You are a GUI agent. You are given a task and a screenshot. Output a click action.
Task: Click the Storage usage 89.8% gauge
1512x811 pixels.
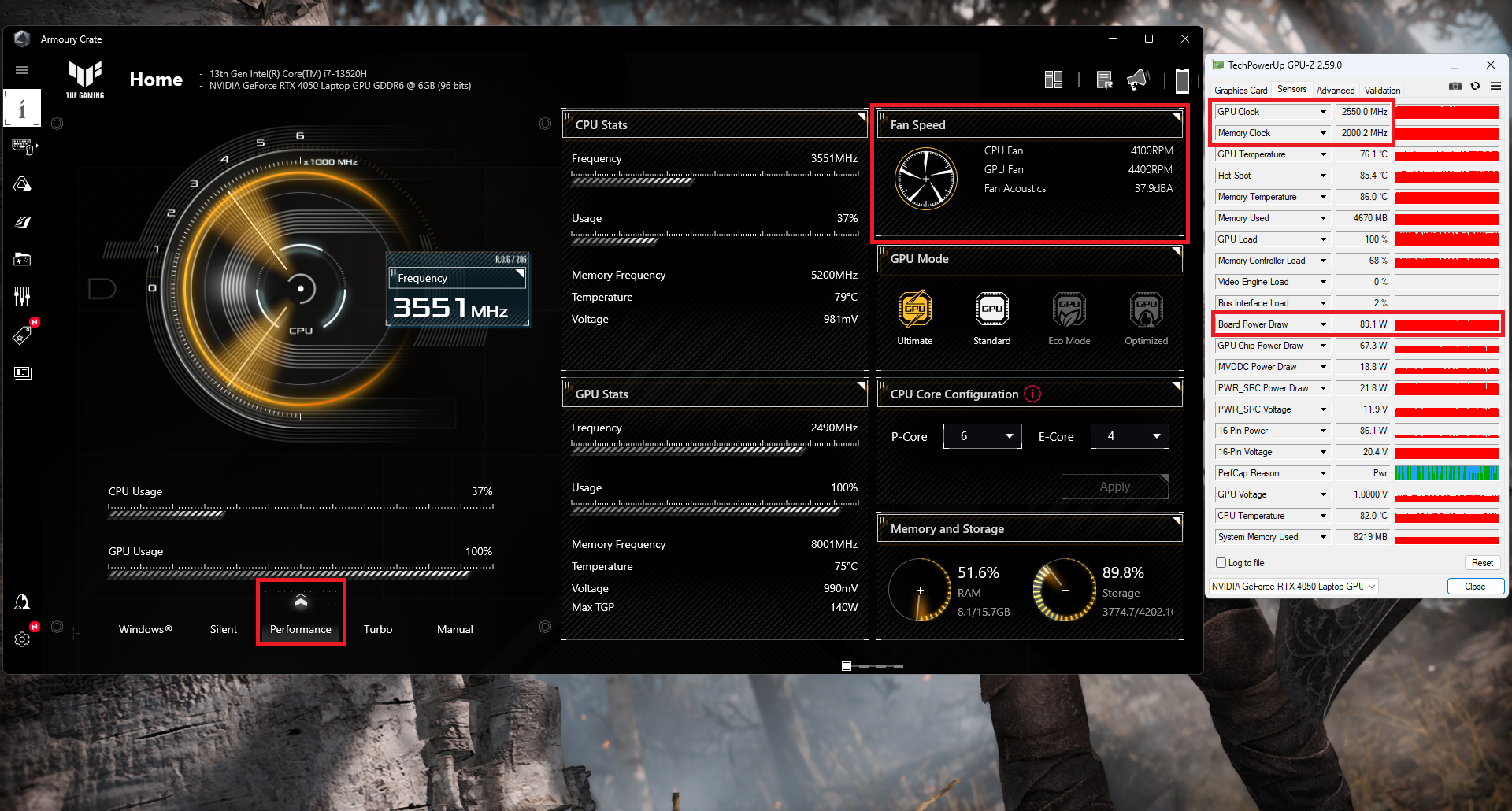[x=1065, y=590]
